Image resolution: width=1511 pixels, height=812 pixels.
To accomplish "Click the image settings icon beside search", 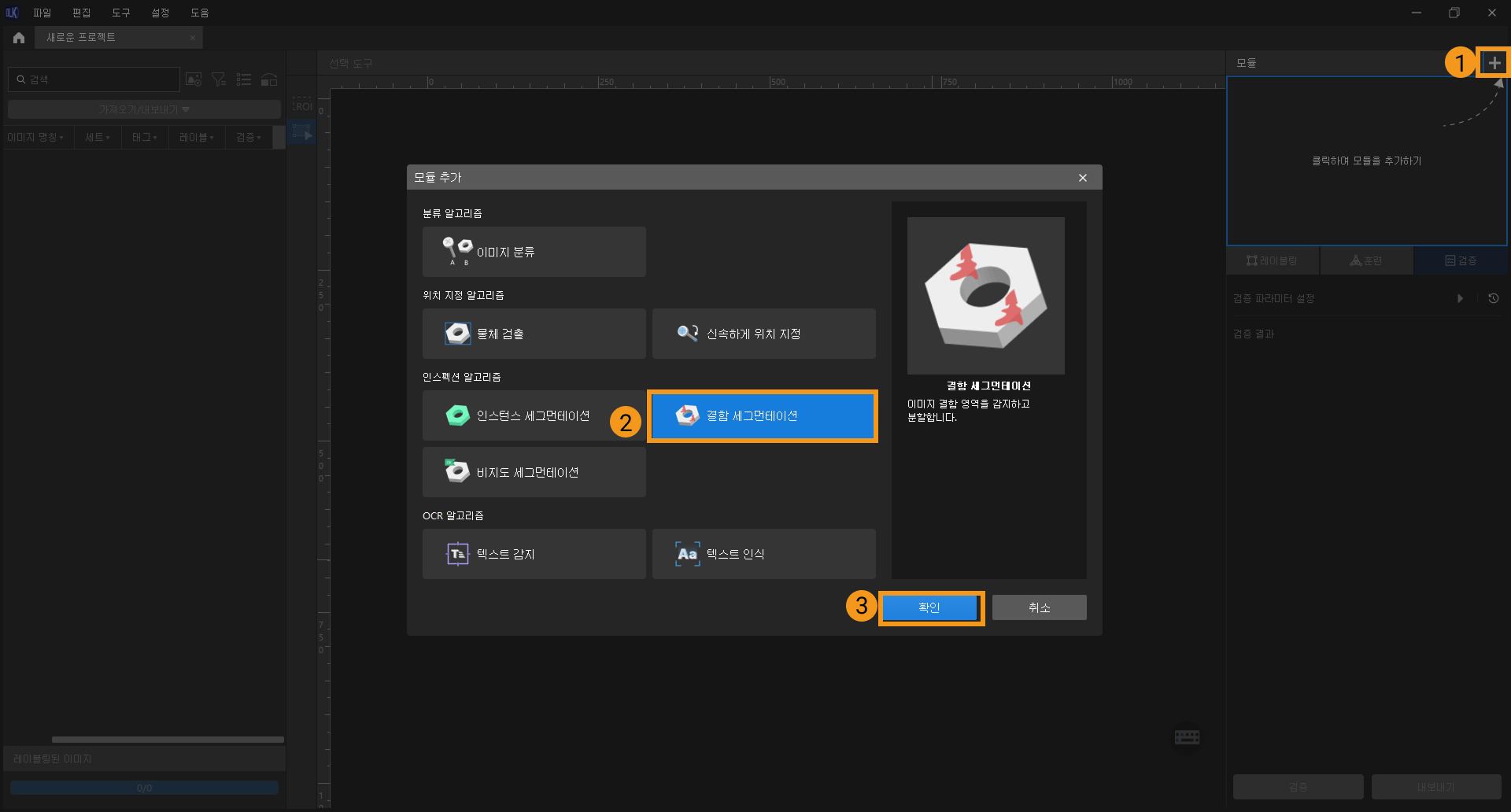I will 194,79.
